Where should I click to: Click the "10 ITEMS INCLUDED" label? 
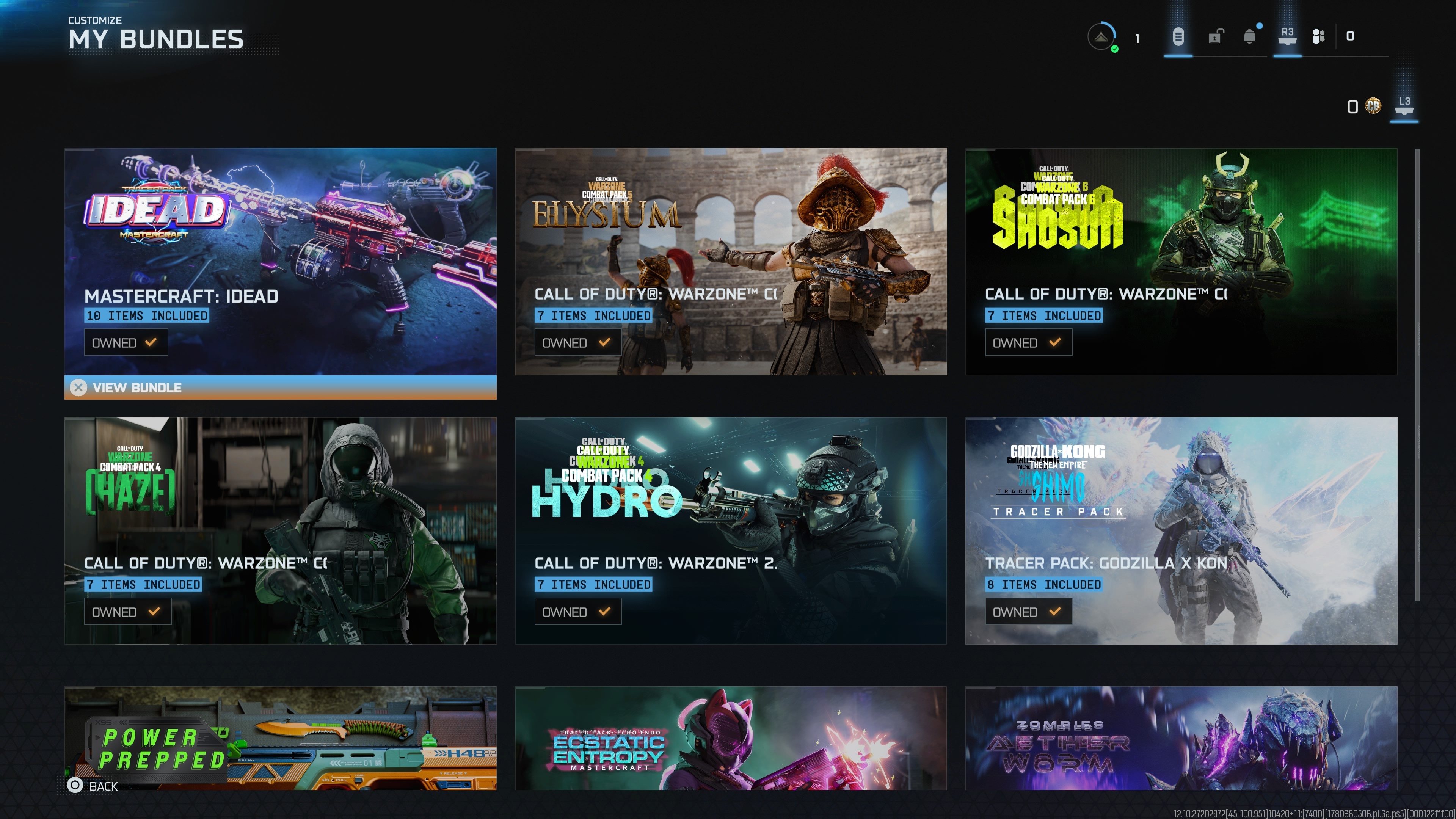coord(147,315)
